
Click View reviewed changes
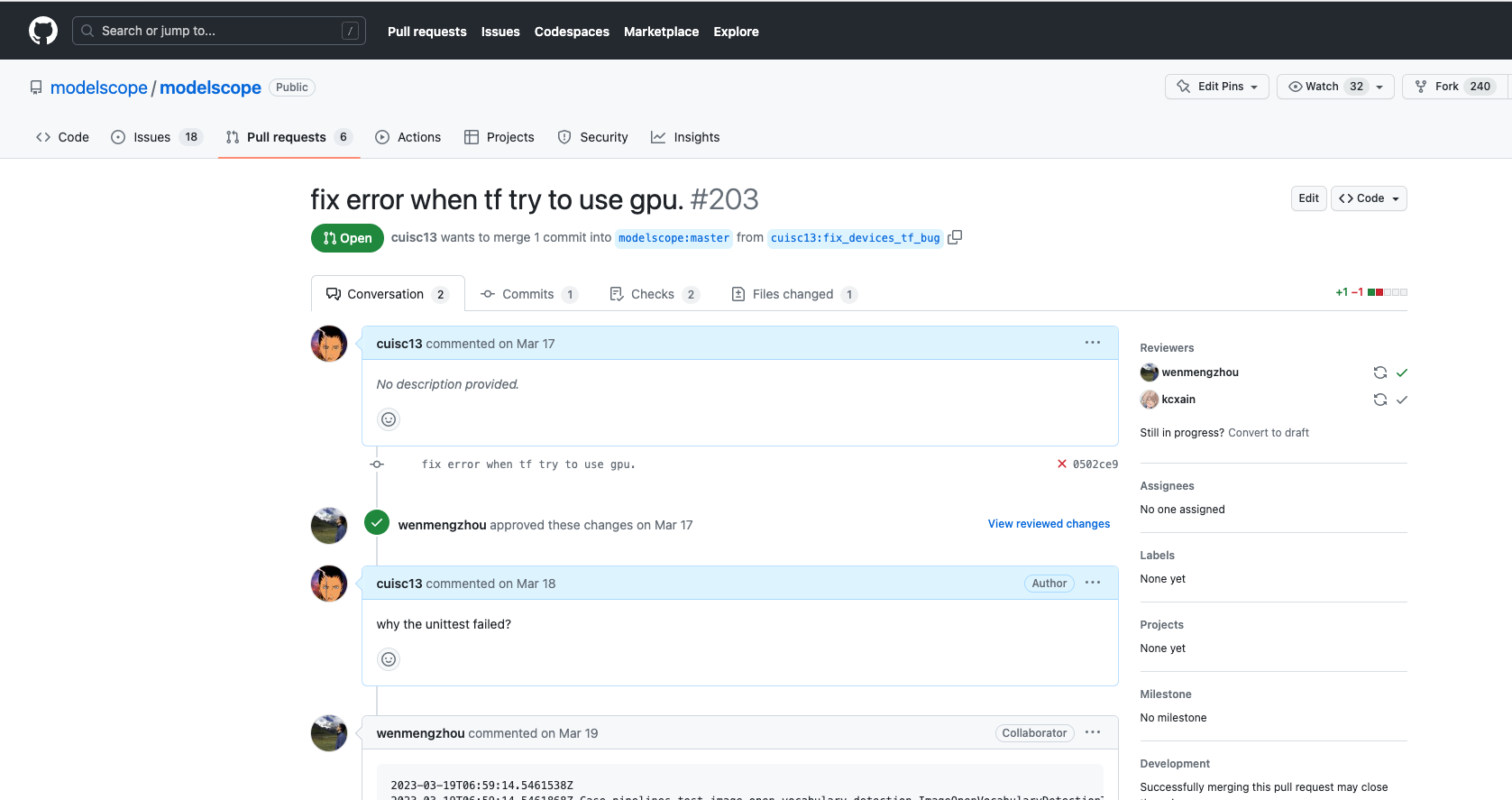click(1049, 524)
